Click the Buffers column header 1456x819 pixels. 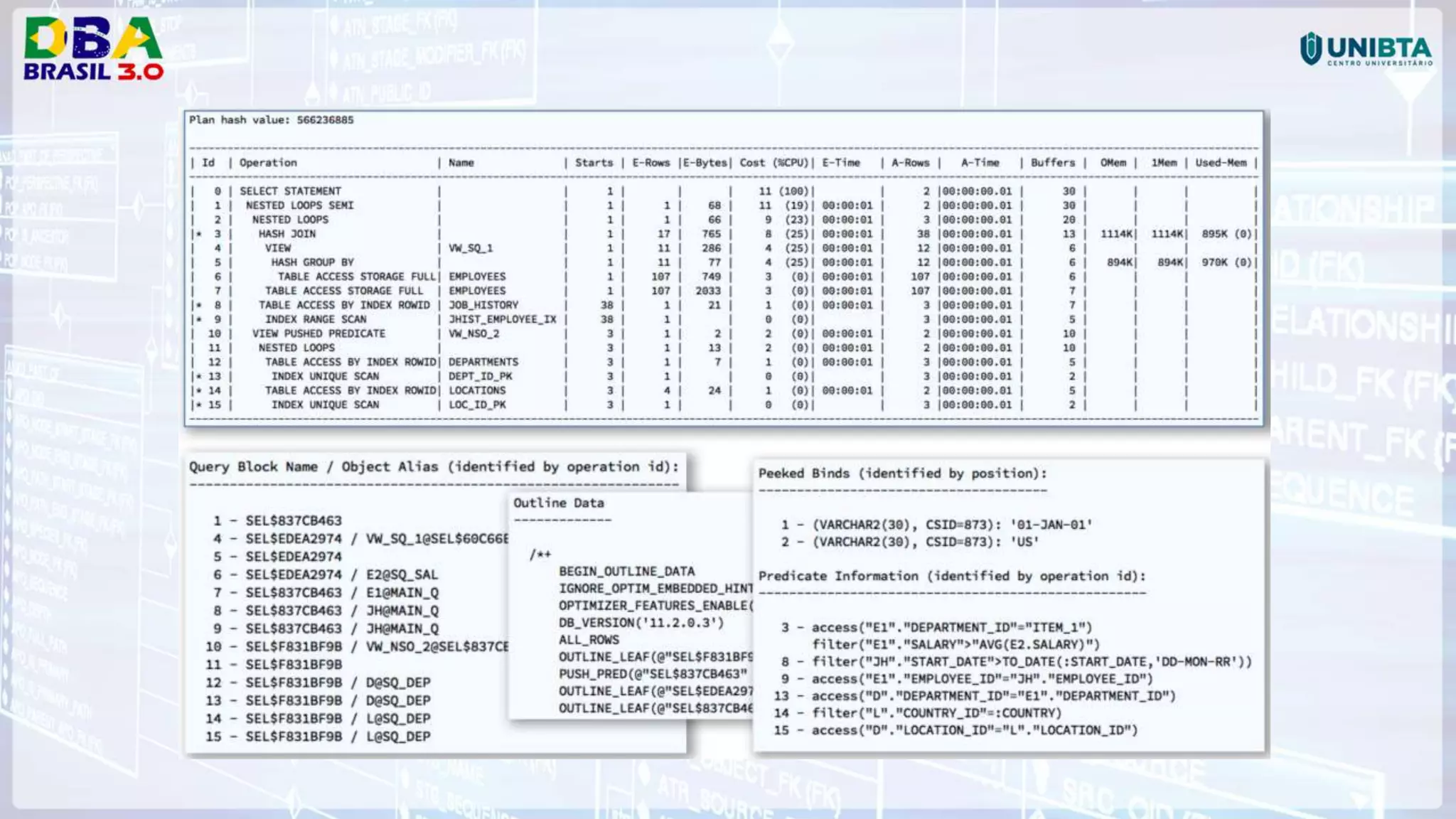[1052, 163]
